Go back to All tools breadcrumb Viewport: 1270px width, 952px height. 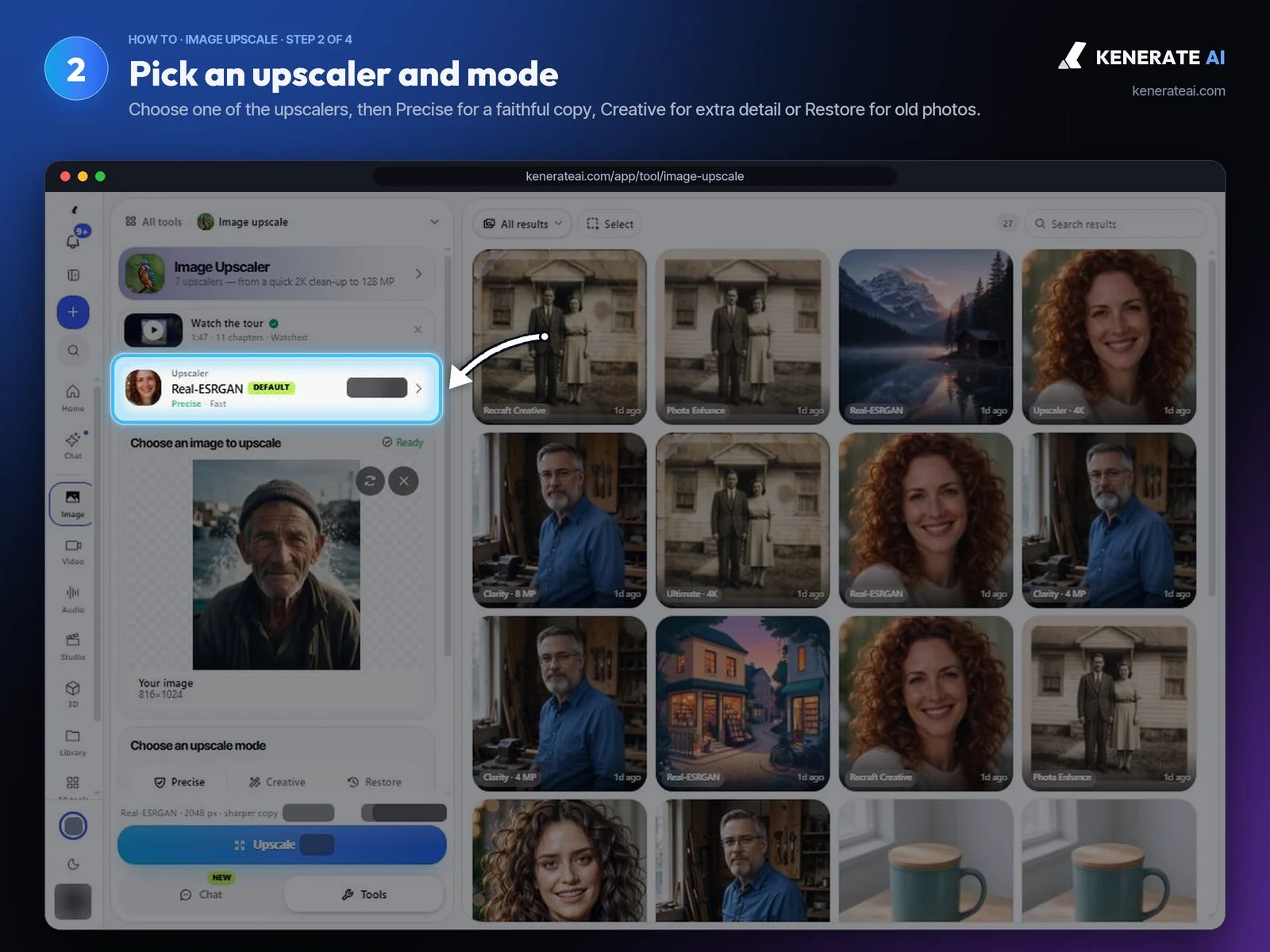pos(153,221)
